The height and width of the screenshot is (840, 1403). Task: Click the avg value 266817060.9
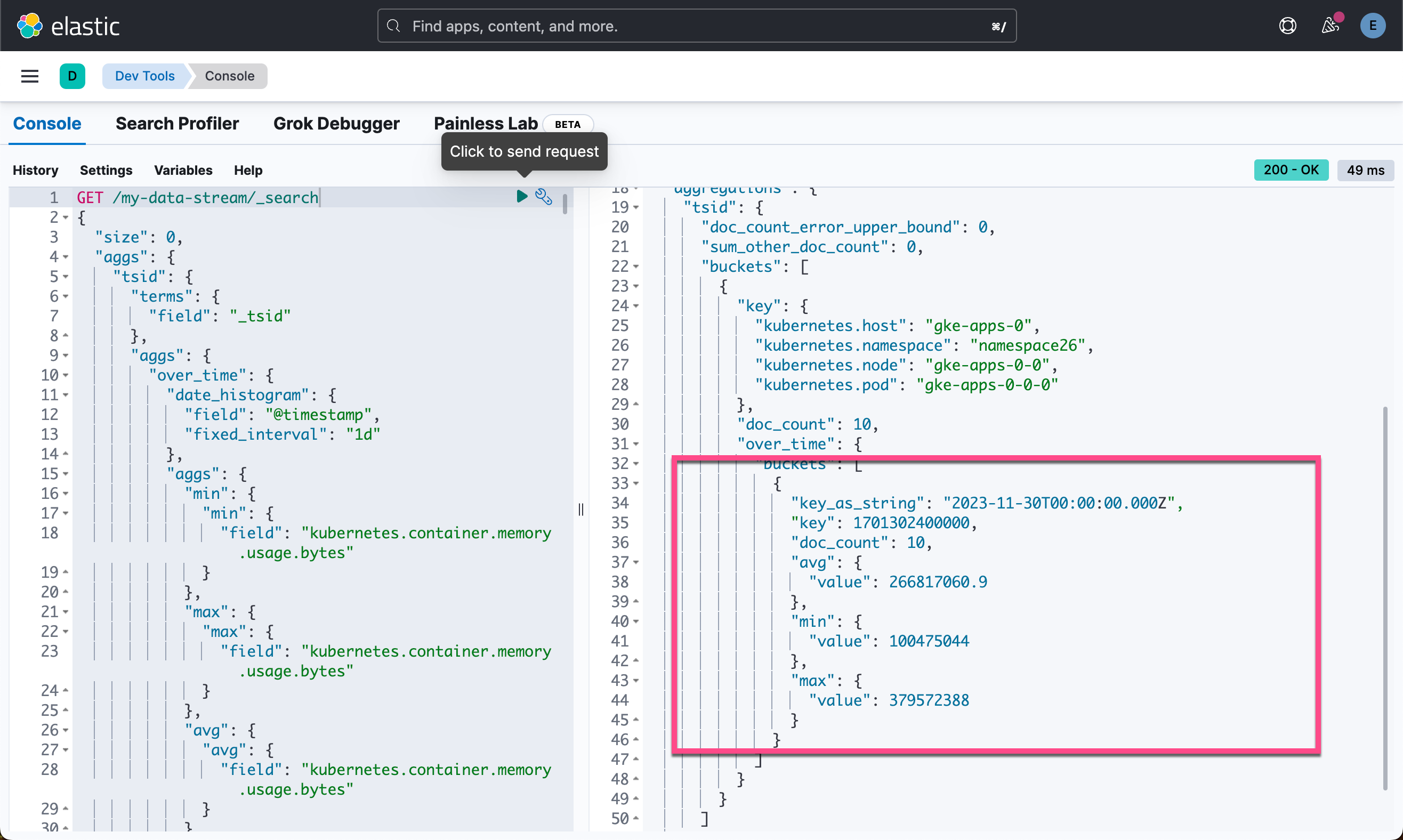coord(938,582)
